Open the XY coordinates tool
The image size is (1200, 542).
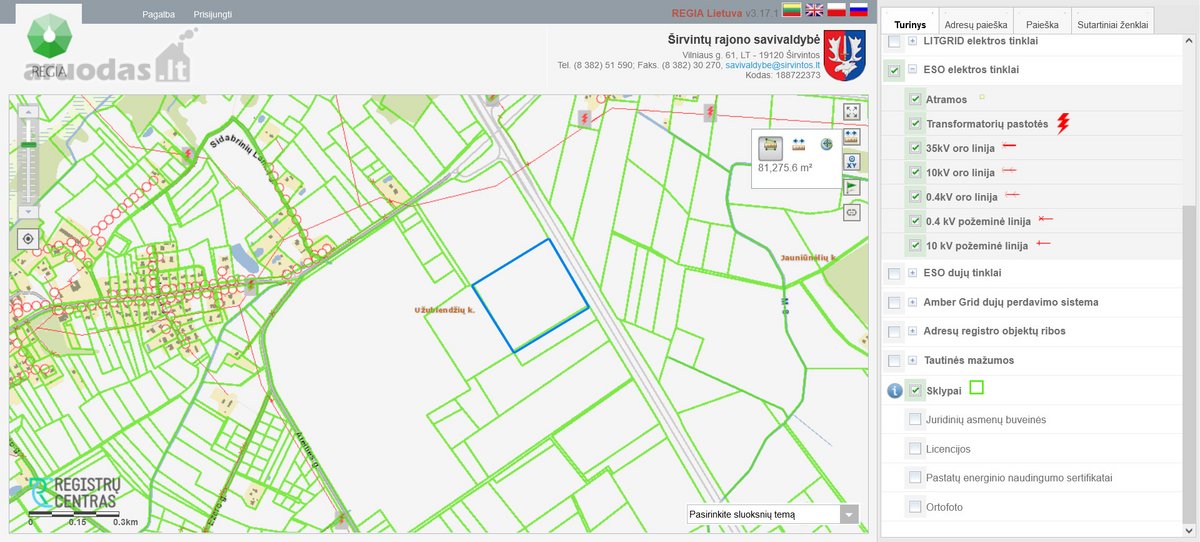pos(852,161)
